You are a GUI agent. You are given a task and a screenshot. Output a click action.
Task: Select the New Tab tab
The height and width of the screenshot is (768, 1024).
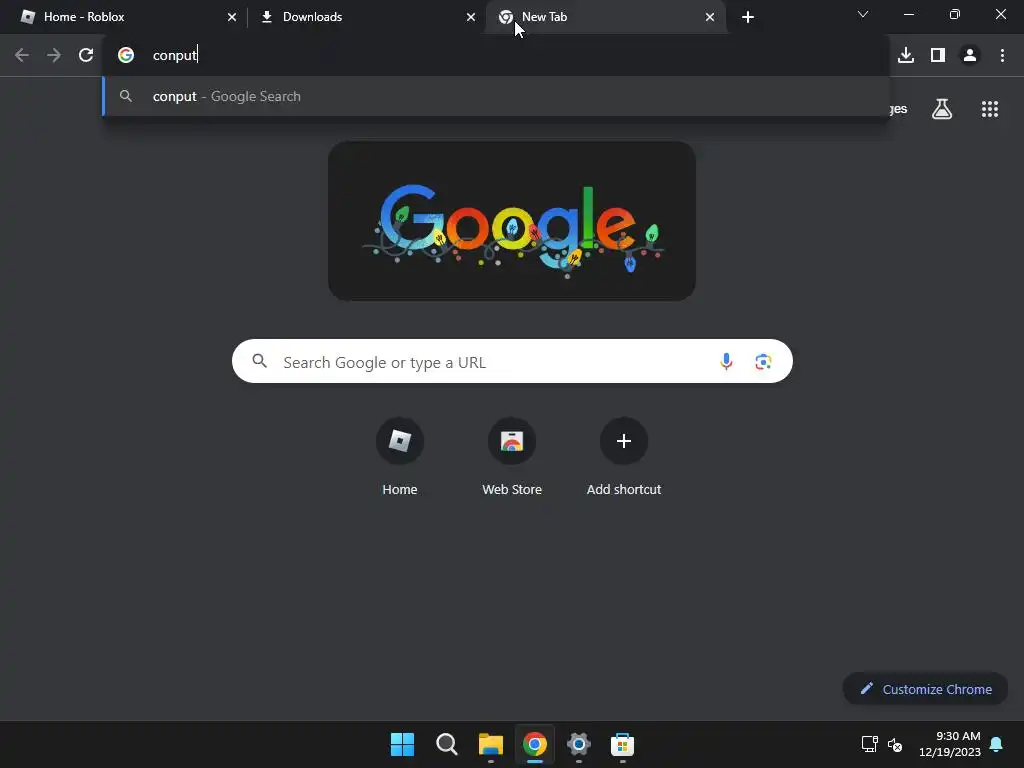pos(605,17)
